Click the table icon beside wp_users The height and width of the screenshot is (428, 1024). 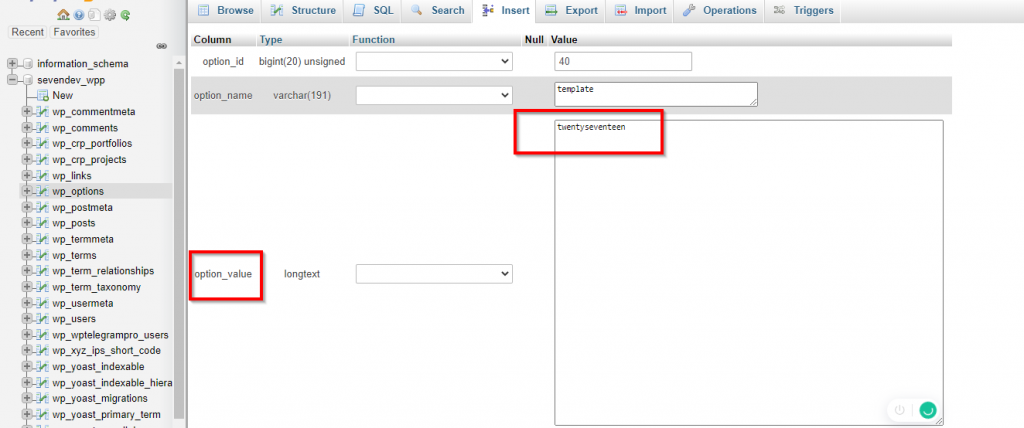(43, 319)
